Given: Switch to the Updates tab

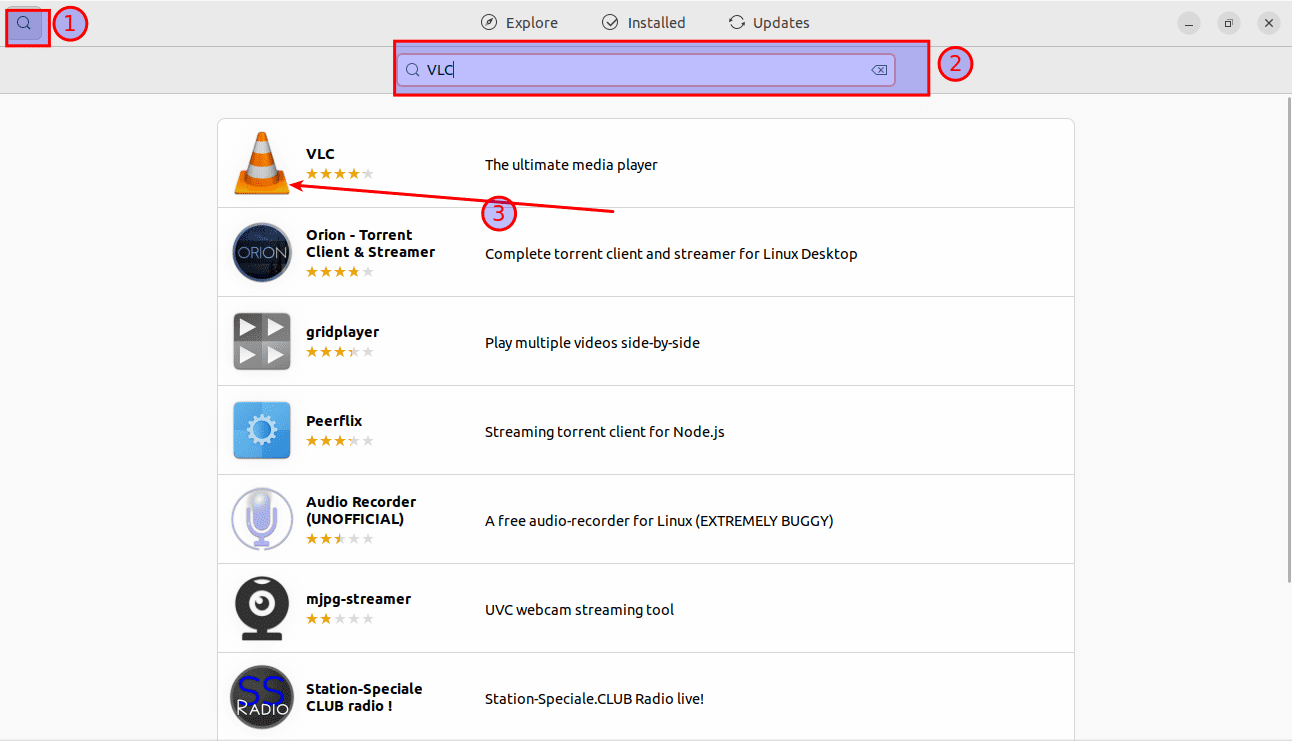Looking at the screenshot, I should click(769, 23).
